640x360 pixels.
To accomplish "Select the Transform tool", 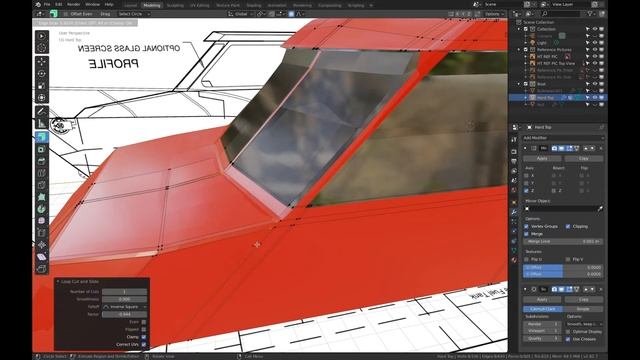I will [x=42, y=98].
